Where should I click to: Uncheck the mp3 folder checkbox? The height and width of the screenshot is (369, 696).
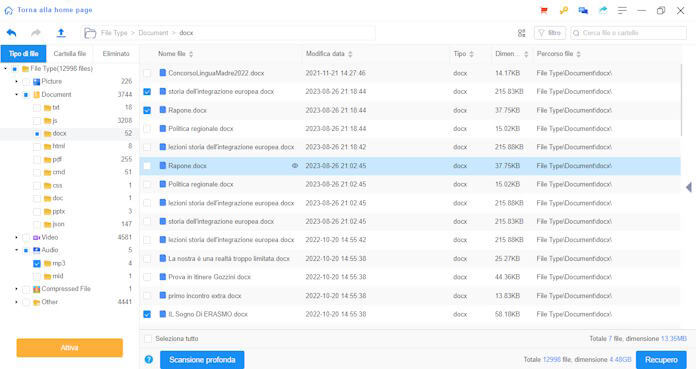[x=37, y=264]
